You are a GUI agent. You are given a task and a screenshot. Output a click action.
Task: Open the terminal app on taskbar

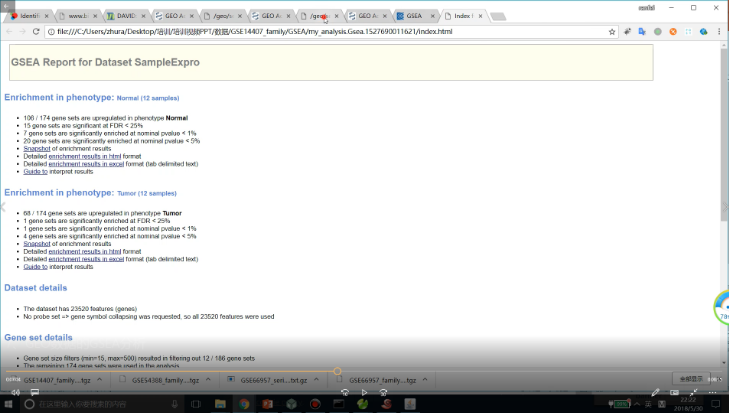pos(339,404)
